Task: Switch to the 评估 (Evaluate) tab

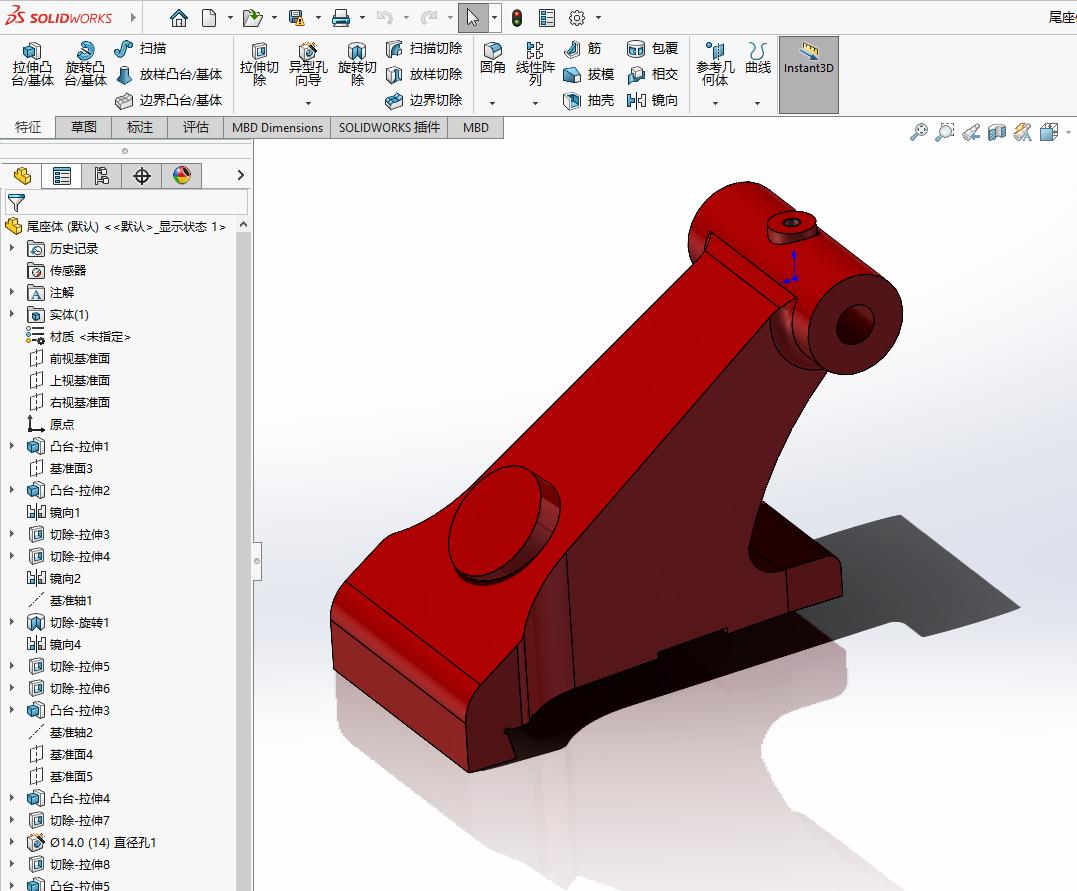Action: coord(196,128)
